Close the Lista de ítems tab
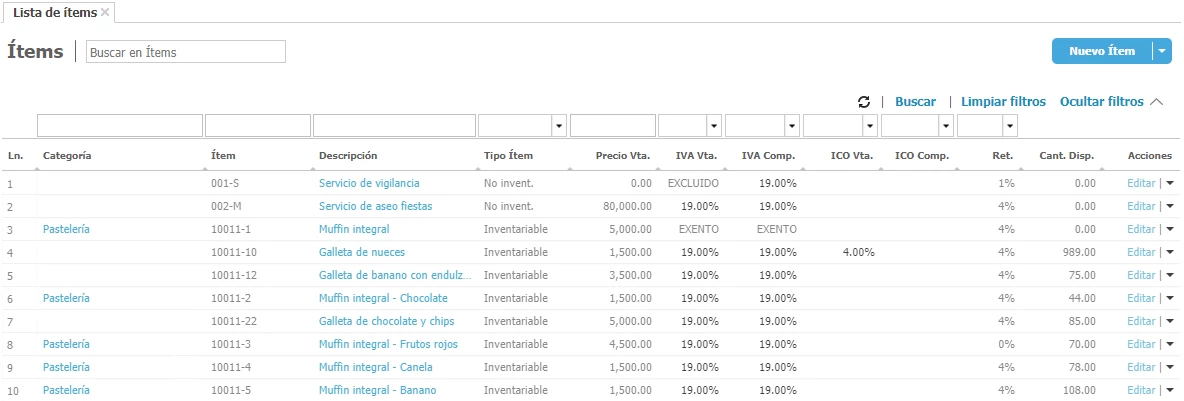 click(x=105, y=12)
